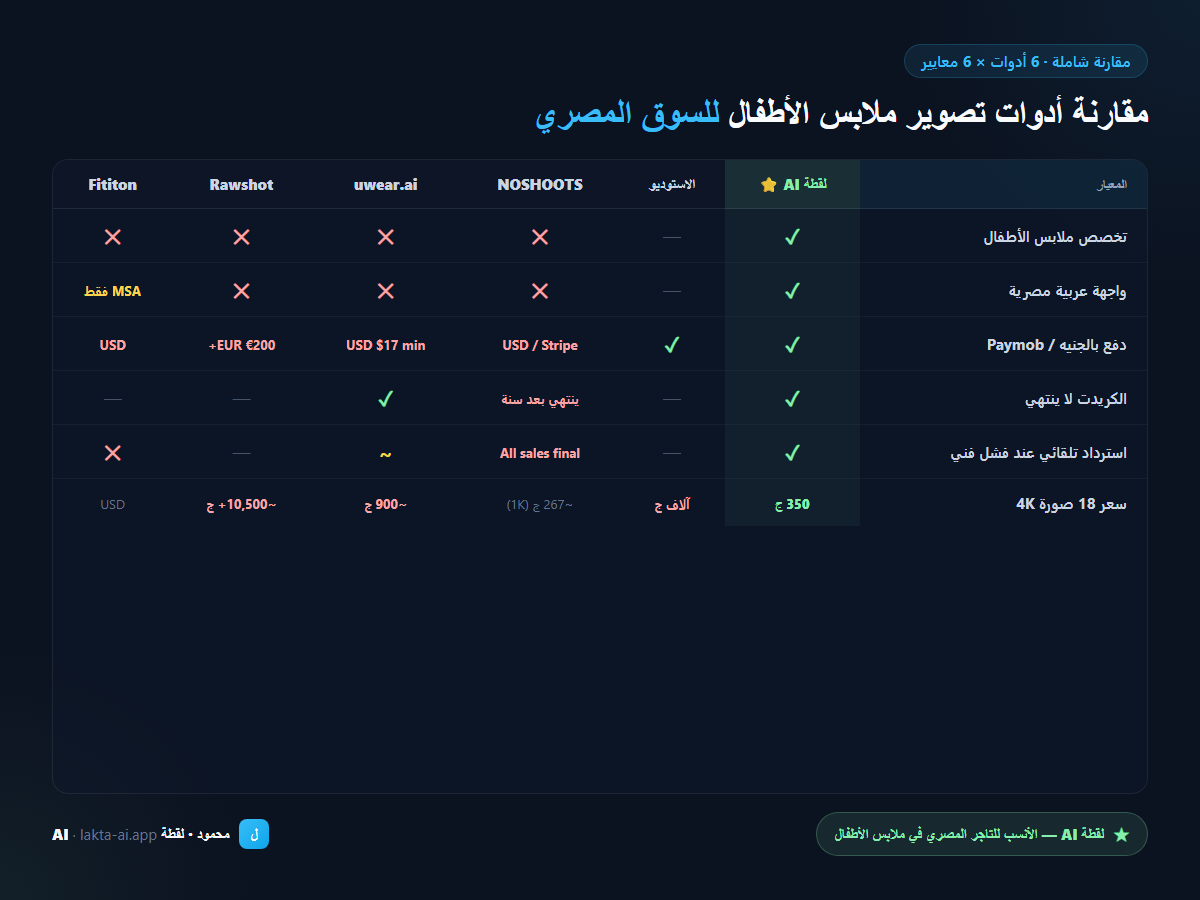Click the تخصص ملابس الأطفال row label

pos(1056,237)
